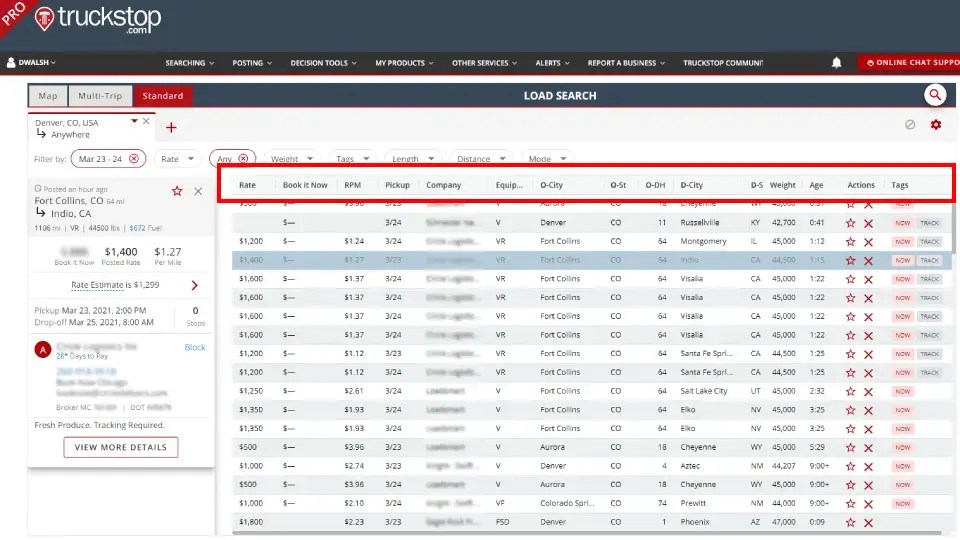Open the notifications bell
Image resolution: width=960 pixels, height=540 pixels.
(x=836, y=62)
